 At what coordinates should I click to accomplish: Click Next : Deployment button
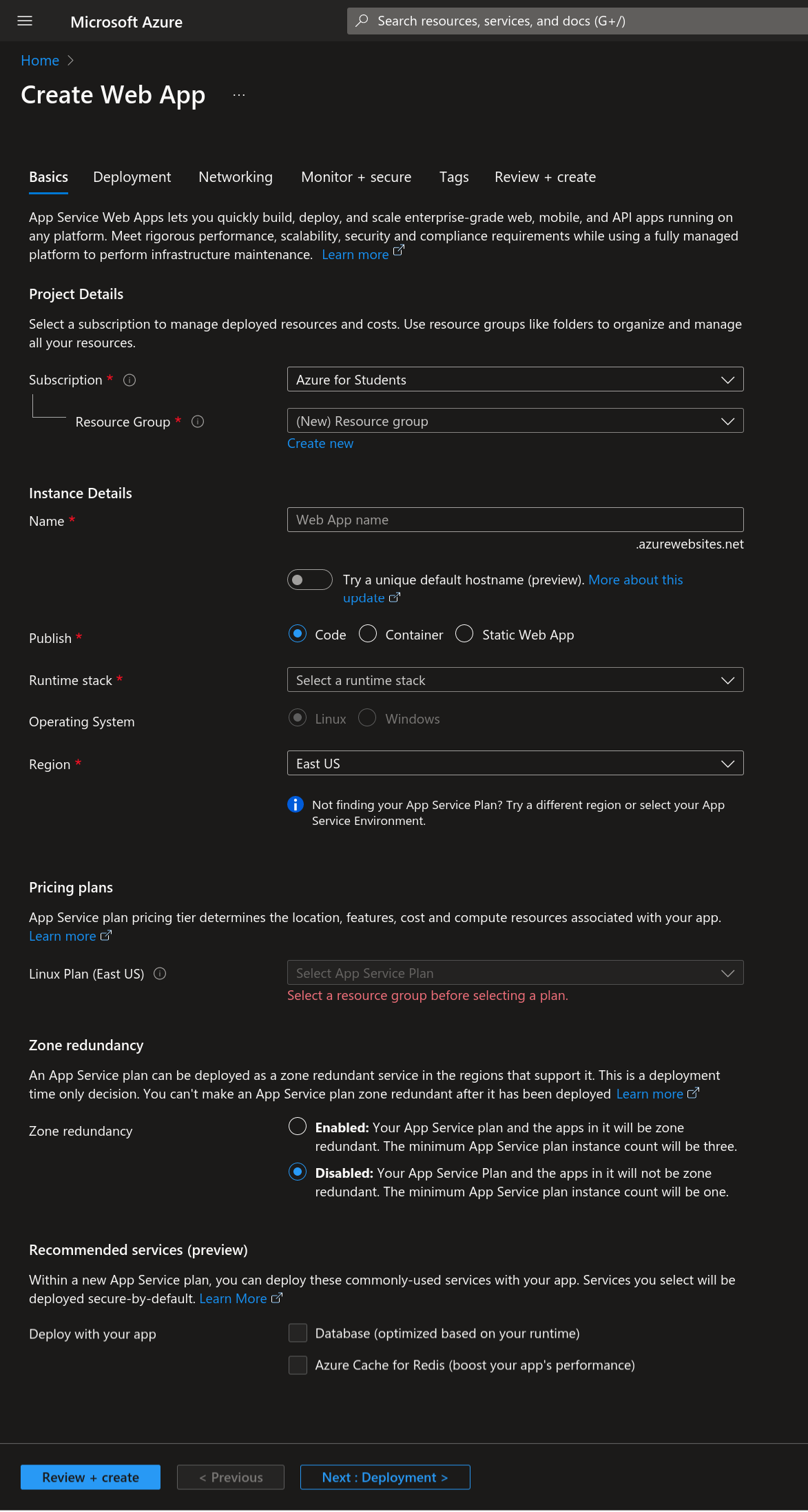[x=385, y=1478]
